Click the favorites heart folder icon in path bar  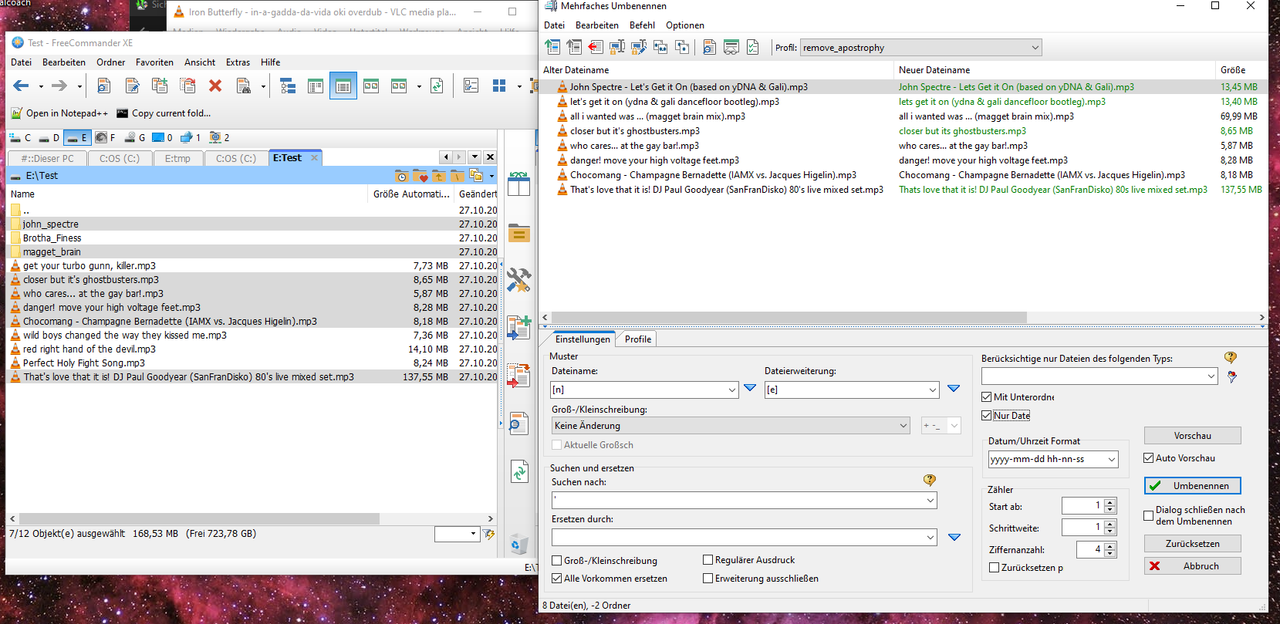click(x=420, y=176)
